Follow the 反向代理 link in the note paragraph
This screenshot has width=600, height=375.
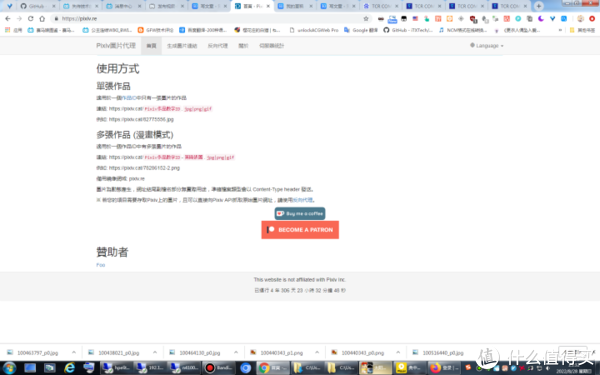coord(303,200)
